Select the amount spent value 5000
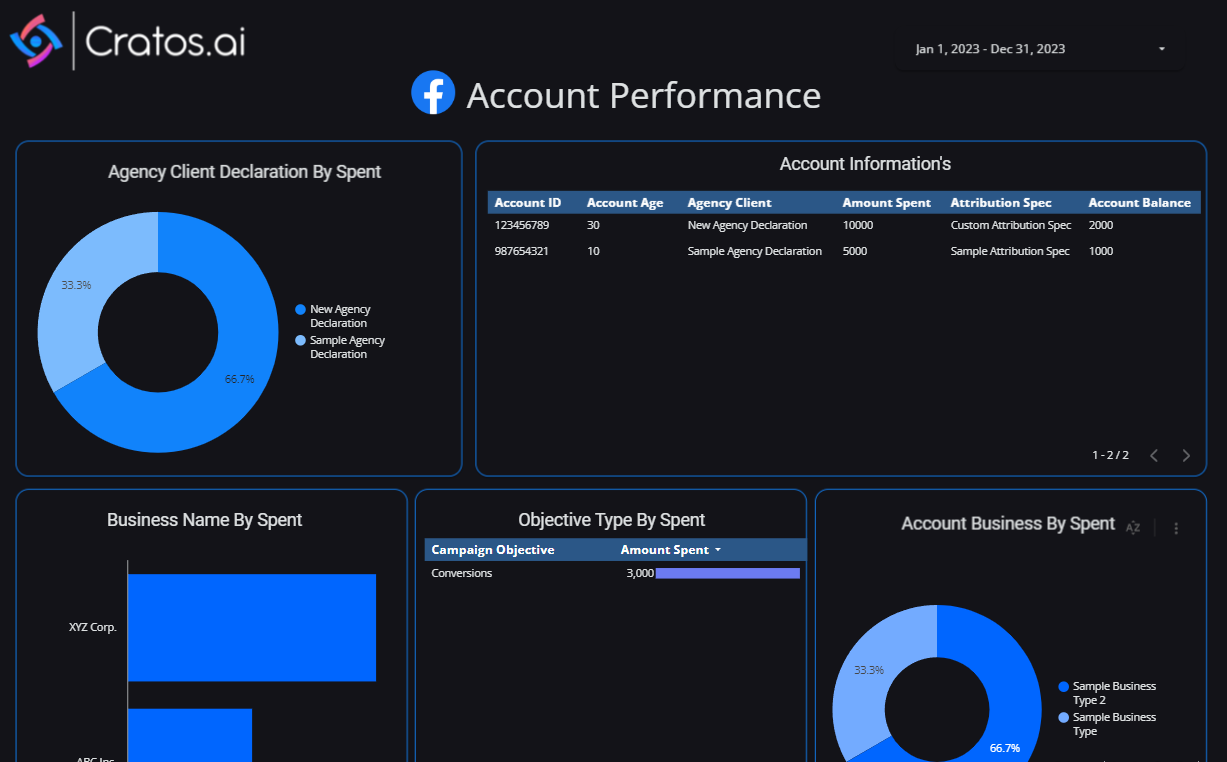This screenshot has height=762, width=1227. (855, 251)
